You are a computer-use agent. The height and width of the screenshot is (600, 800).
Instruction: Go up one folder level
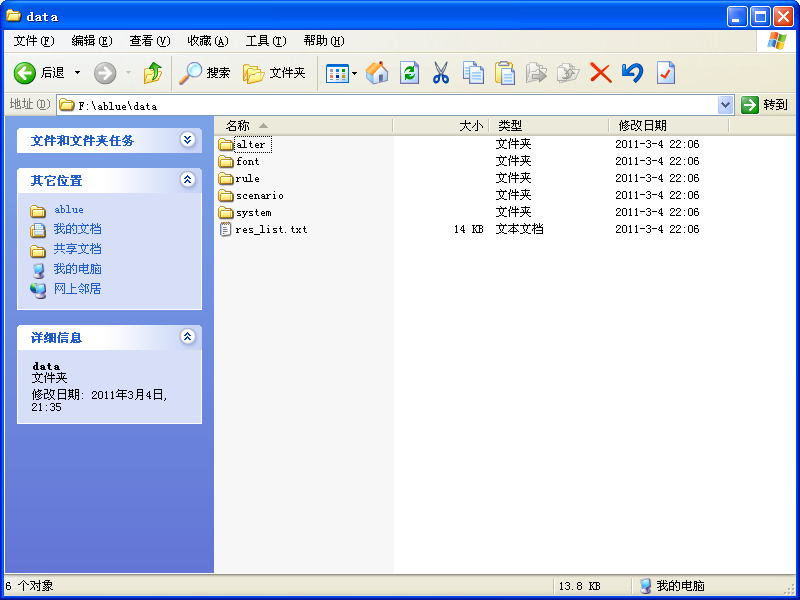[x=153, y=73]
